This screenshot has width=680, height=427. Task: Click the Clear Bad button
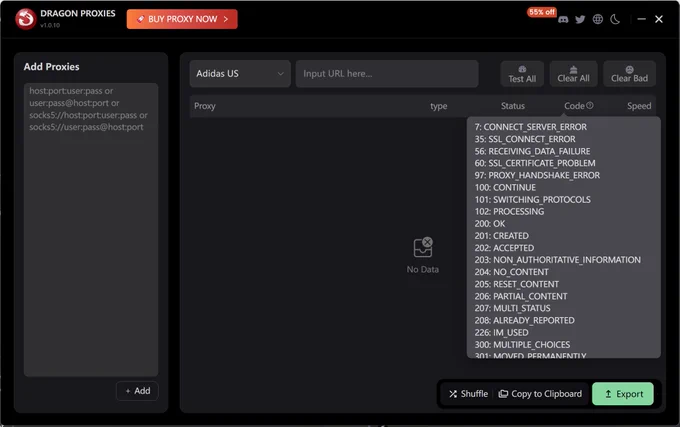click(x=629, y=74)
